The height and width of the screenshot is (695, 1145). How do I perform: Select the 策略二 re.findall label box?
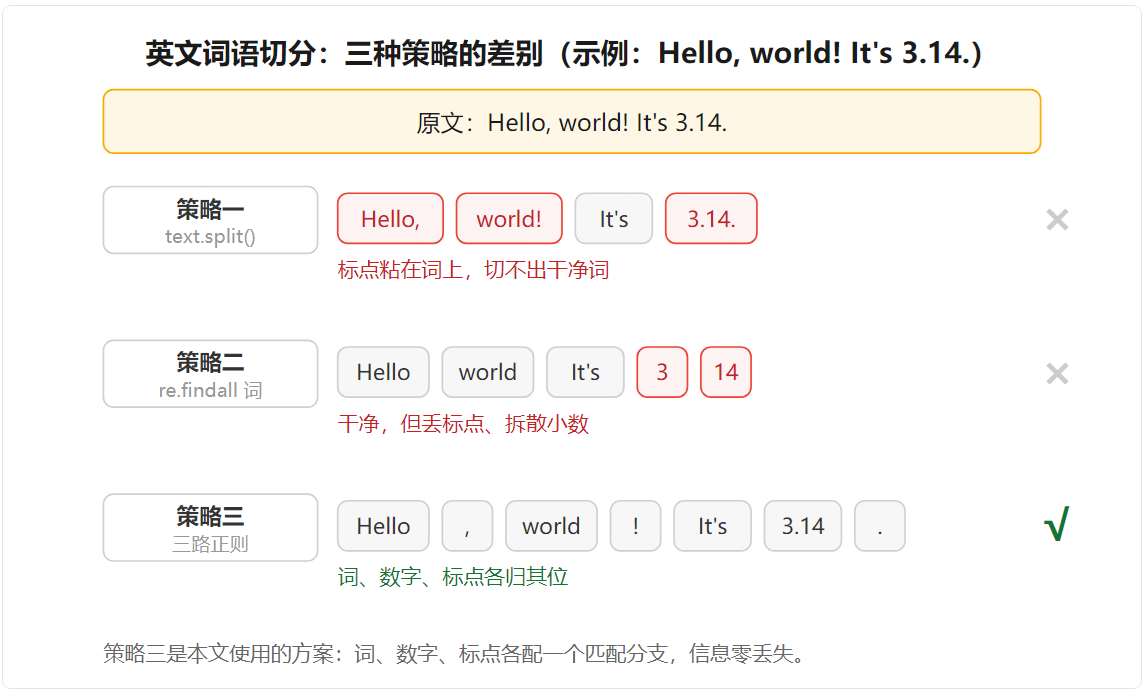[210, 374]
